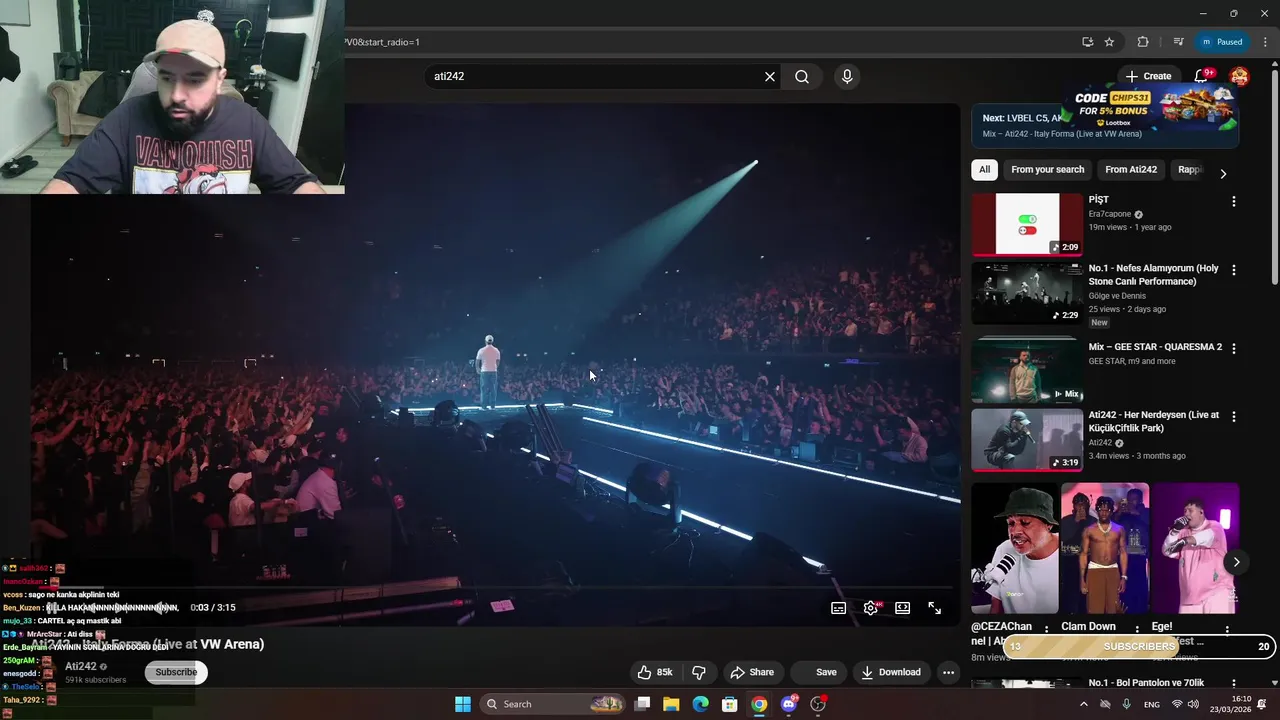The width and height of the screenshot is (1280, 720).
Task: Enter full screen video mode
Action: point(934,608)
